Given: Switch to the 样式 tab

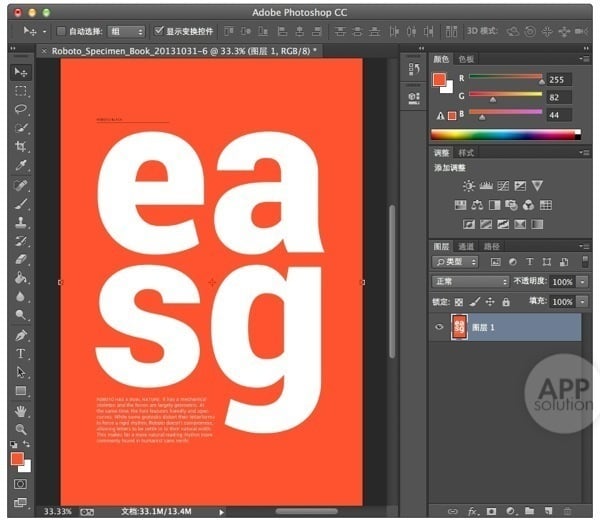Looking at the screenshot, I should click(466, 152).
